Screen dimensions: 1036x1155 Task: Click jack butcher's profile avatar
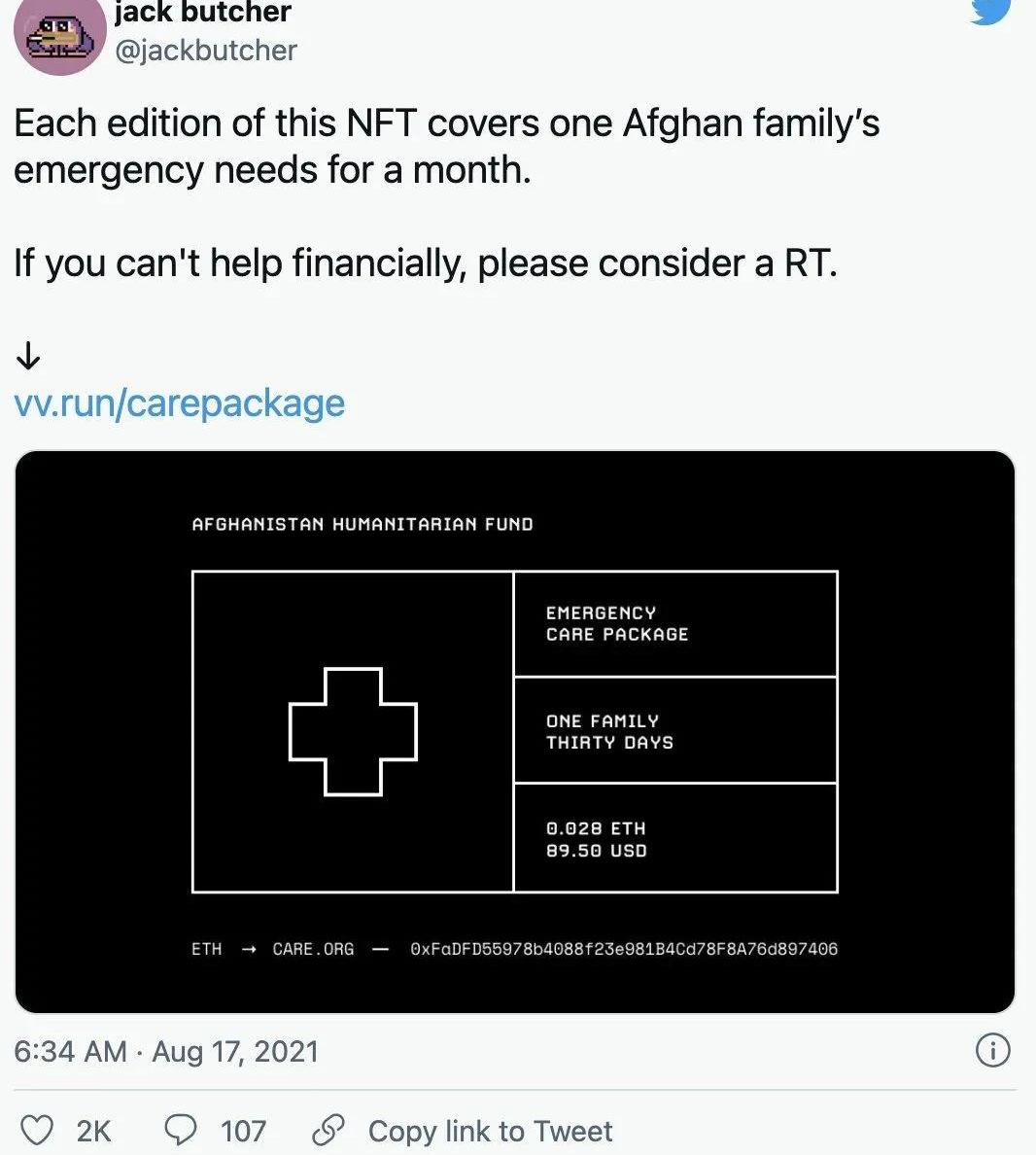tap(59, 35)
